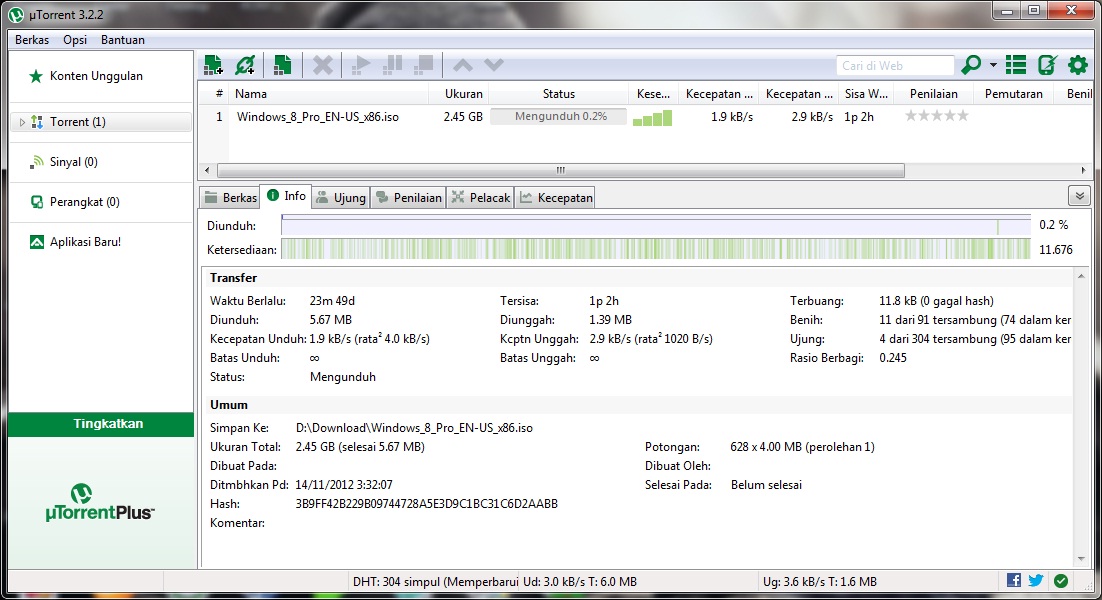Open the Berkas menu

pyautogui.click(x=32, y=40)
